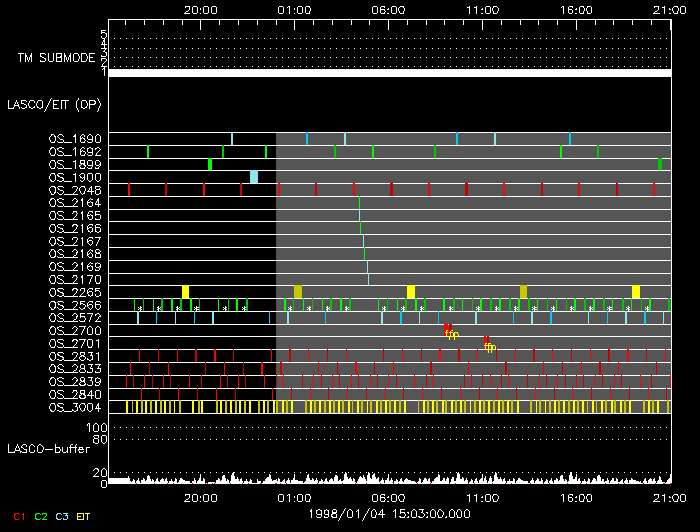Click the white TM SUBMODE bar
The height and width of the screenshot is (532, 700).
click(389, 72)
